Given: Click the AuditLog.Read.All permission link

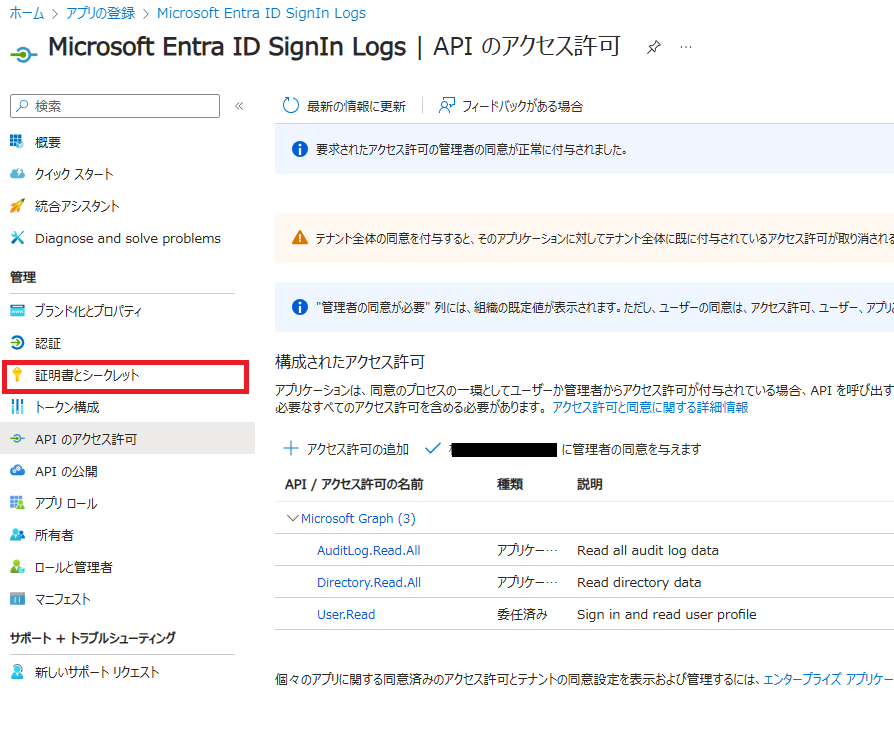Looking at the screenshot, I should click(368, 551).
